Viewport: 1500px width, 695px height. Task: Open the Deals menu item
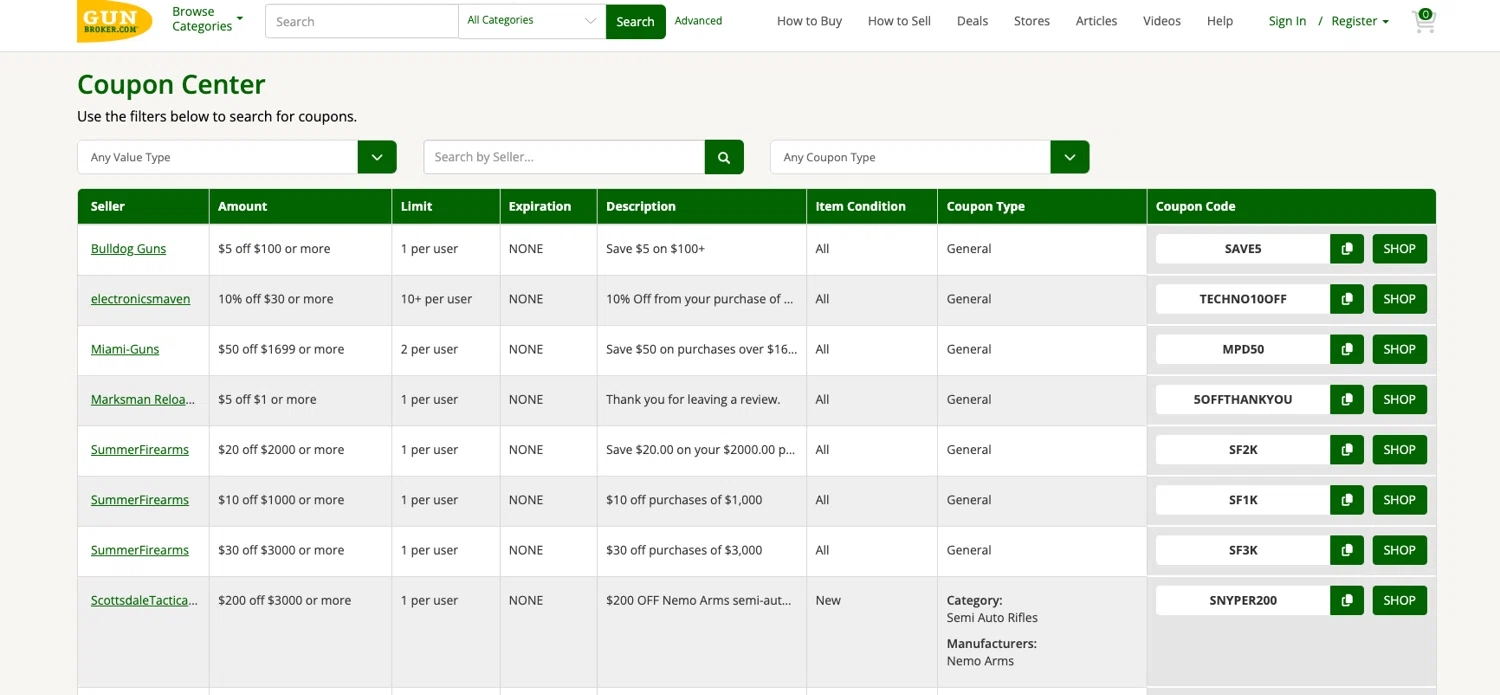(972, 21)
